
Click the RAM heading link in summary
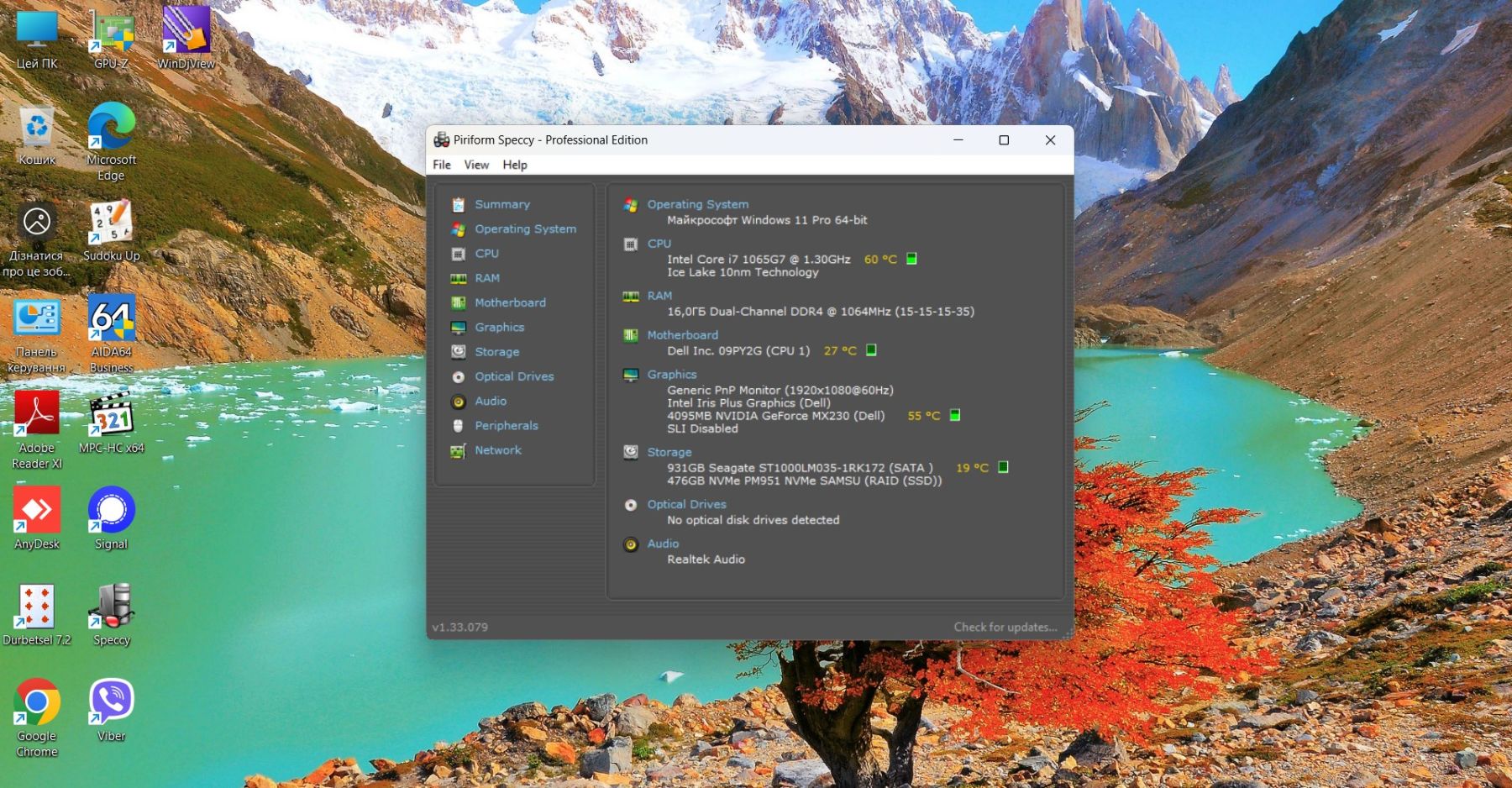(659, 296)
